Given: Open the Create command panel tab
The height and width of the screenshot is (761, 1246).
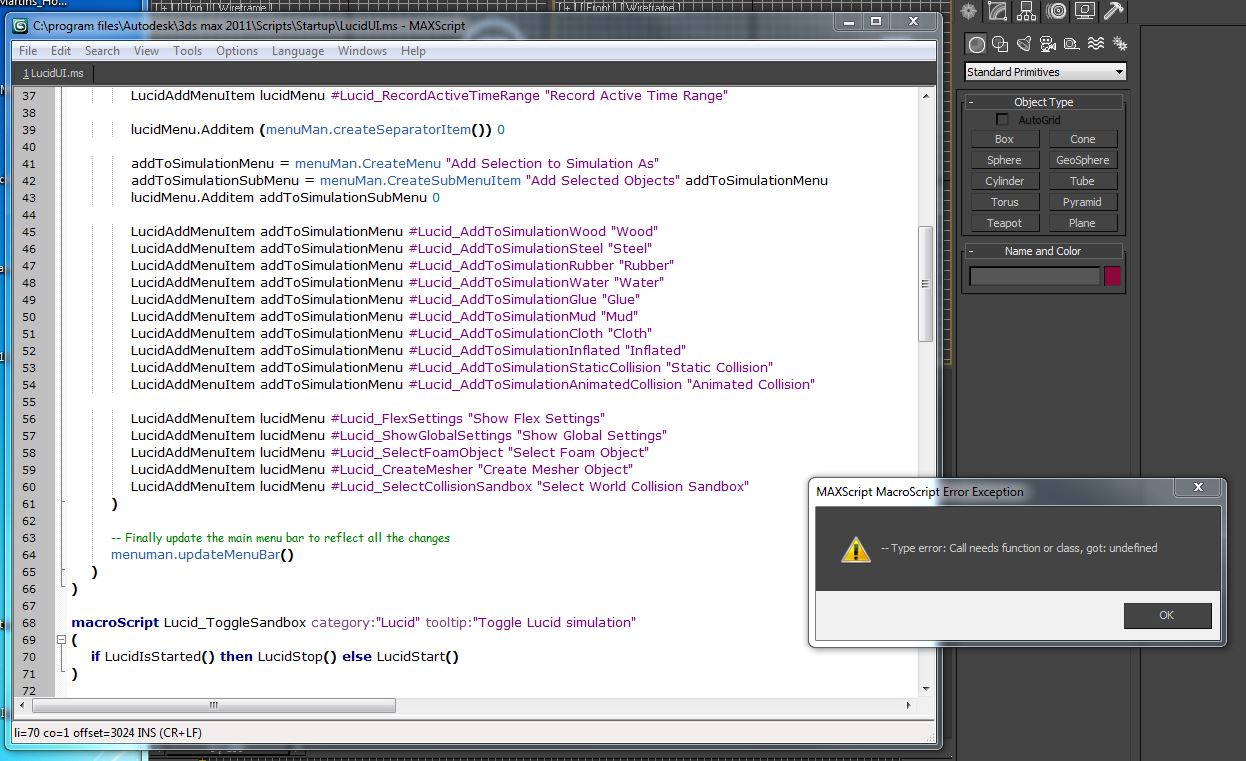Looking at the screenshot, I should 967,12.
